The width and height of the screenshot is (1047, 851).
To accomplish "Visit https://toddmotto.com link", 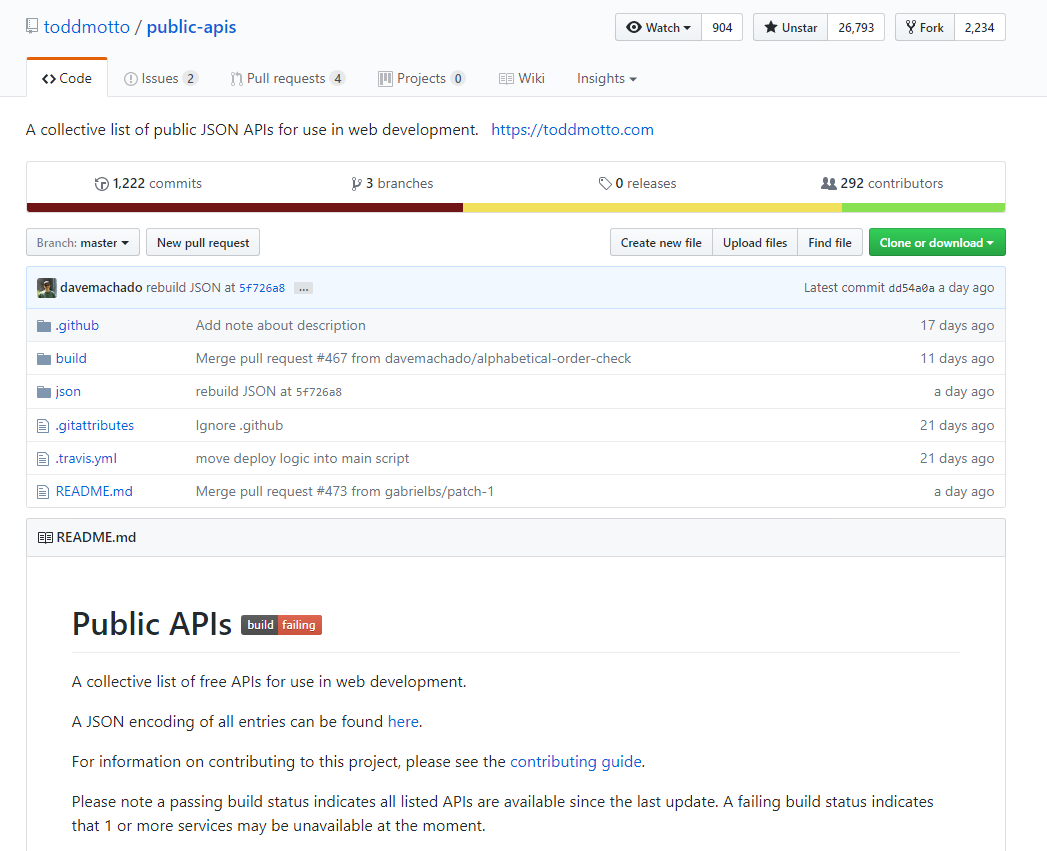I will (x=572, y=130).
